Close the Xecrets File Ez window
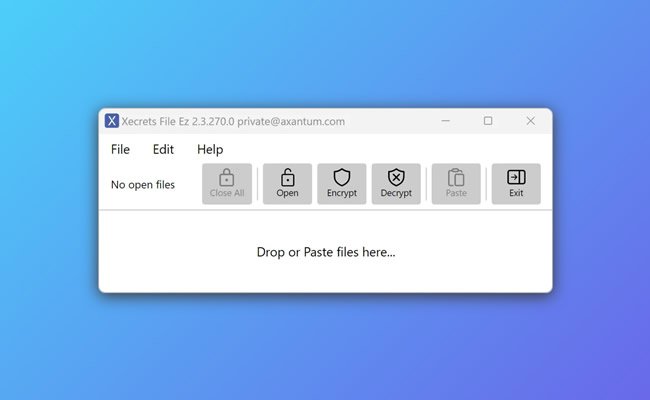Image resolution: width=650 pixels, height=400 pixels. (x=531, y=121)
